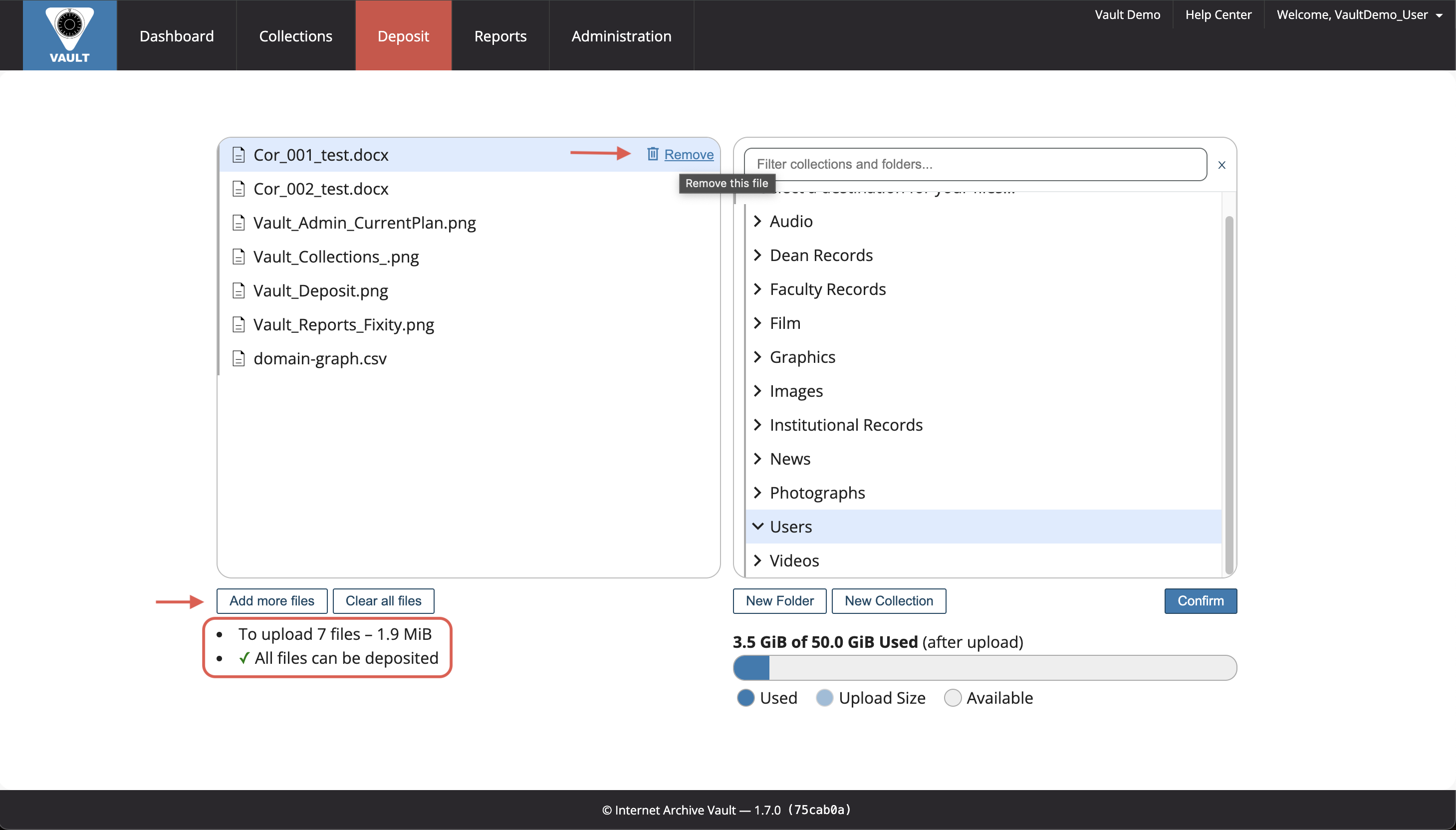Select the Graphics collection label

(x=802, y=357)
